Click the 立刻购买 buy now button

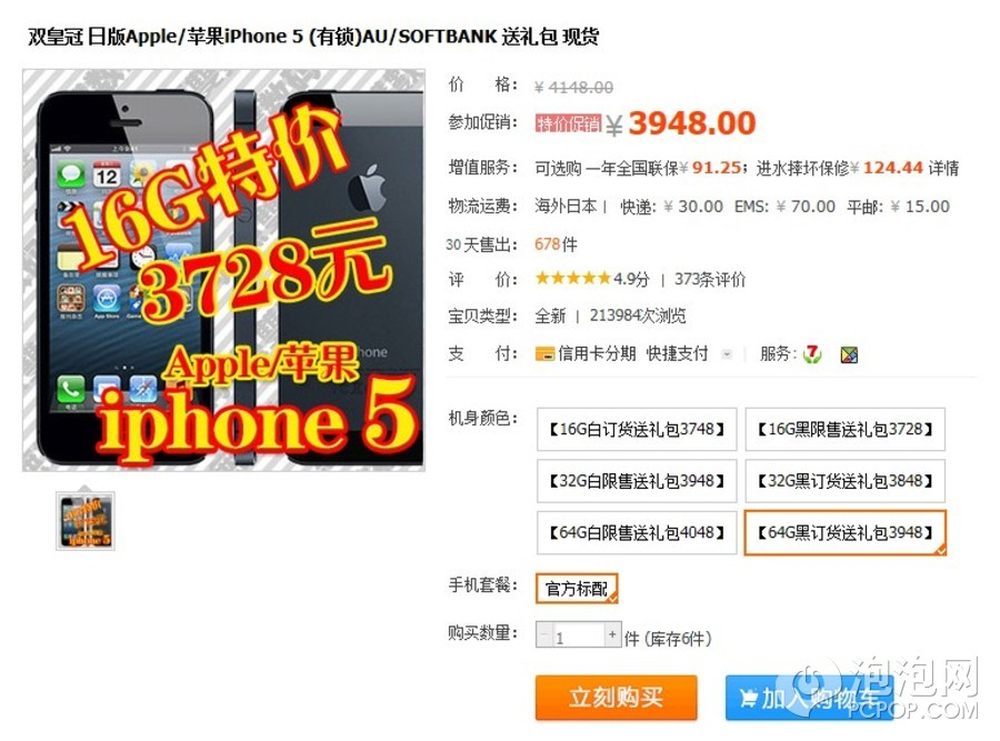[616, 698]
